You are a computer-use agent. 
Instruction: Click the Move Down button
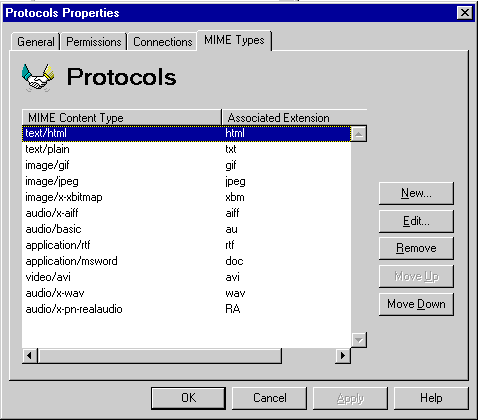tap(416, 304)
